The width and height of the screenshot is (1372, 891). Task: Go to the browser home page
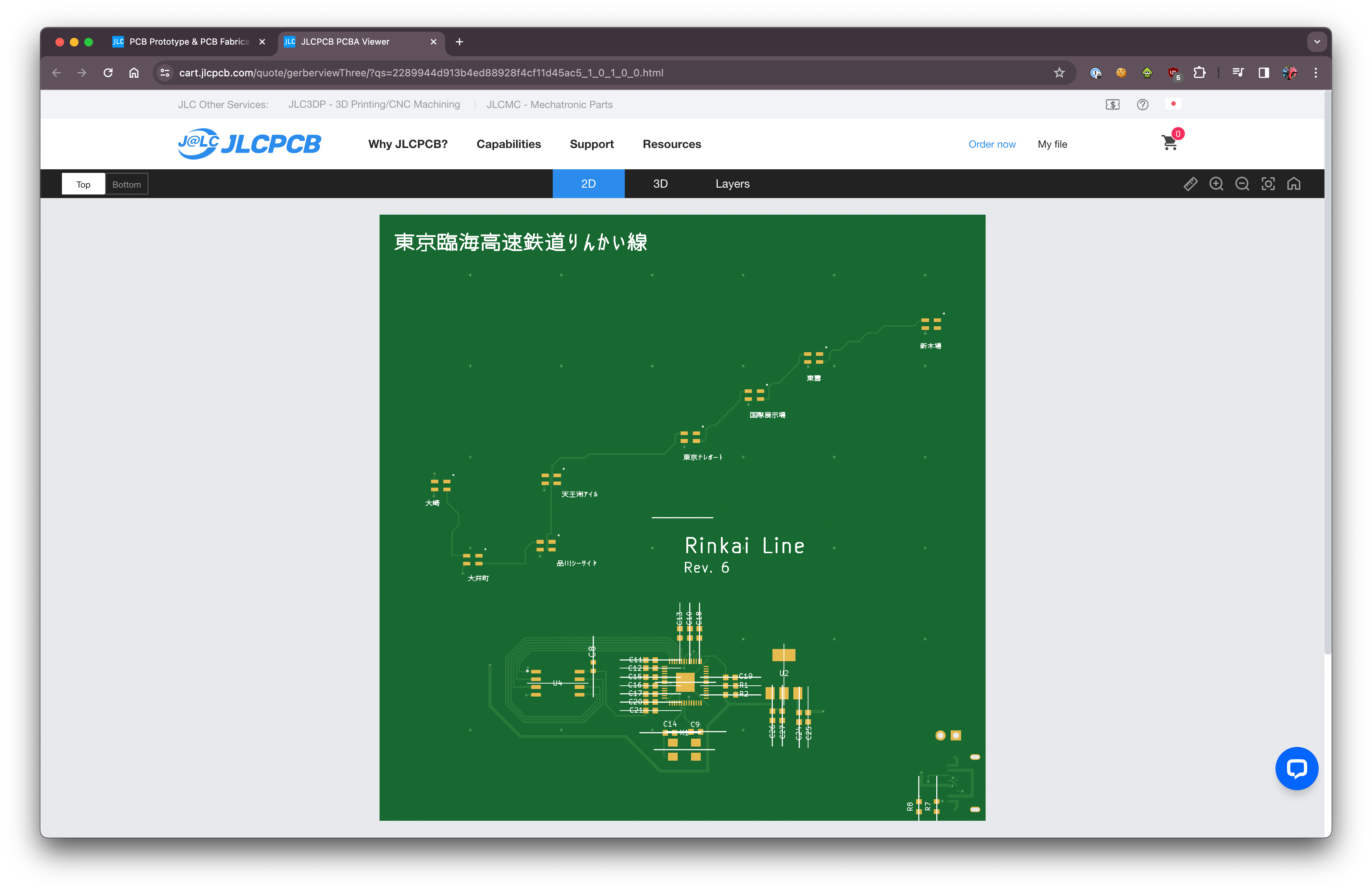[134, 73]
